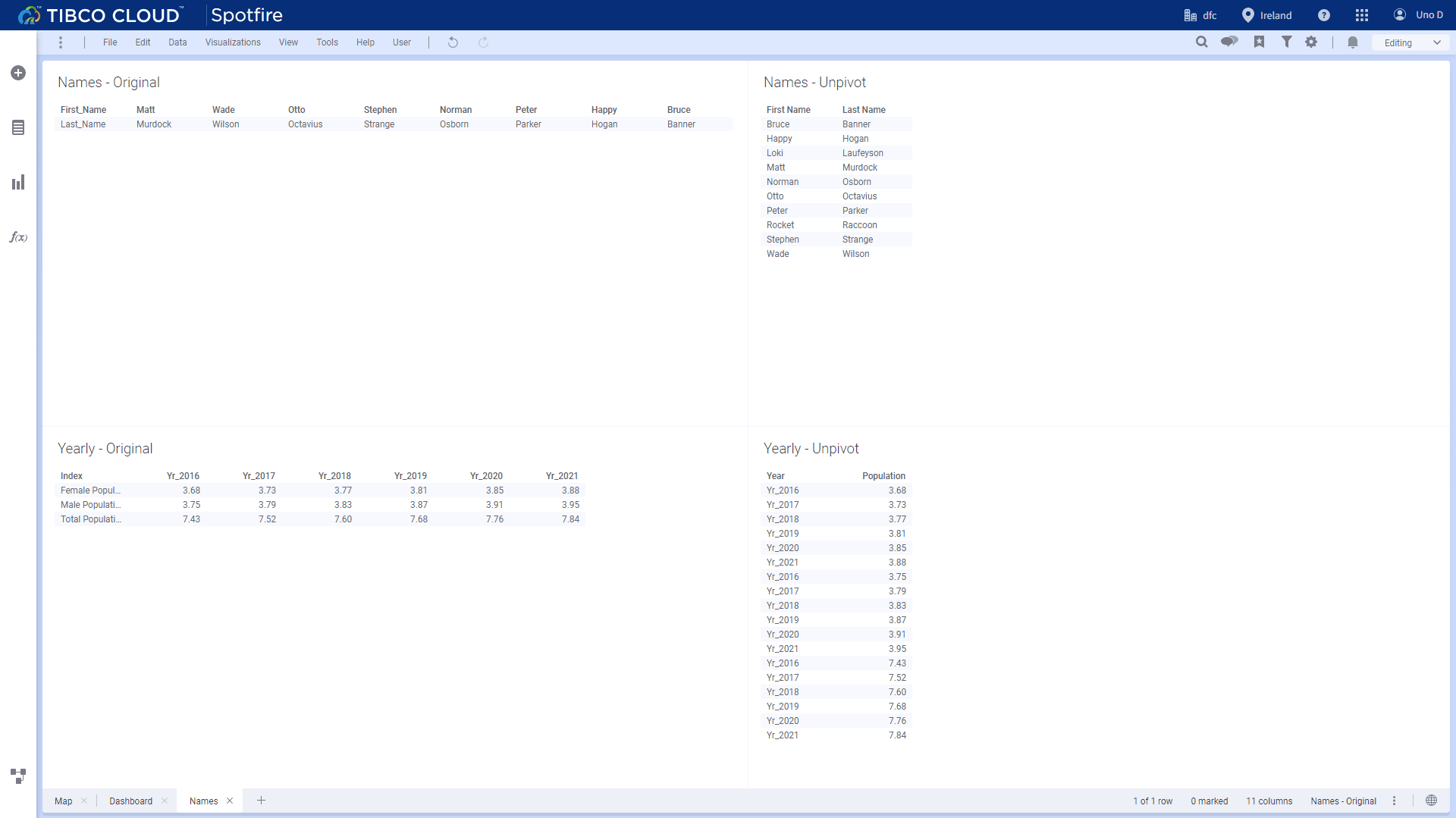
Task: Click the 0 marked status entry
Action: pyautogui.click(x=1209, y=801)
